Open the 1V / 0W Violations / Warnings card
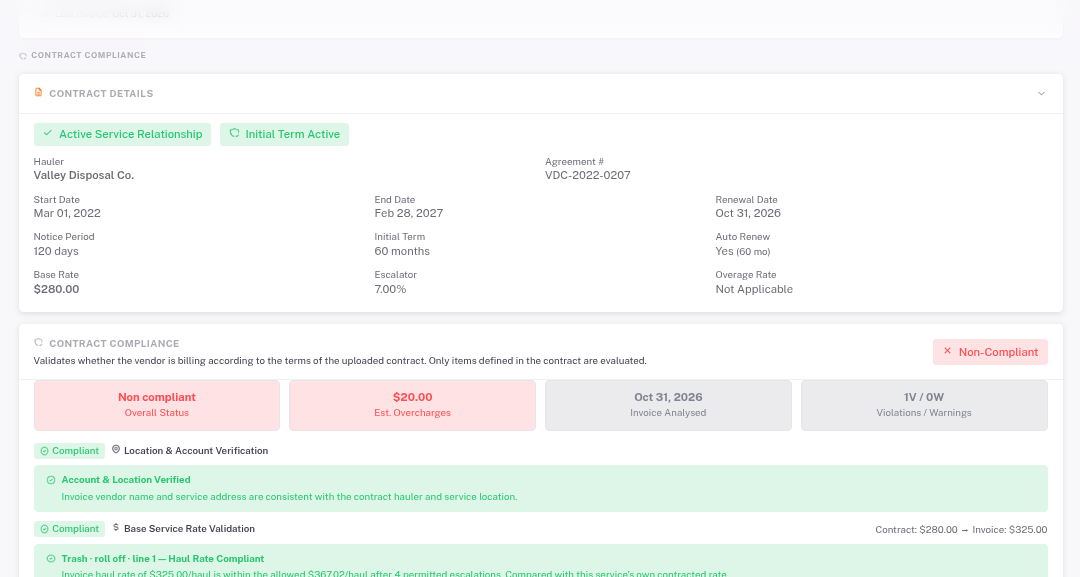The image size is (1080, 577). [x=924, y=405]
